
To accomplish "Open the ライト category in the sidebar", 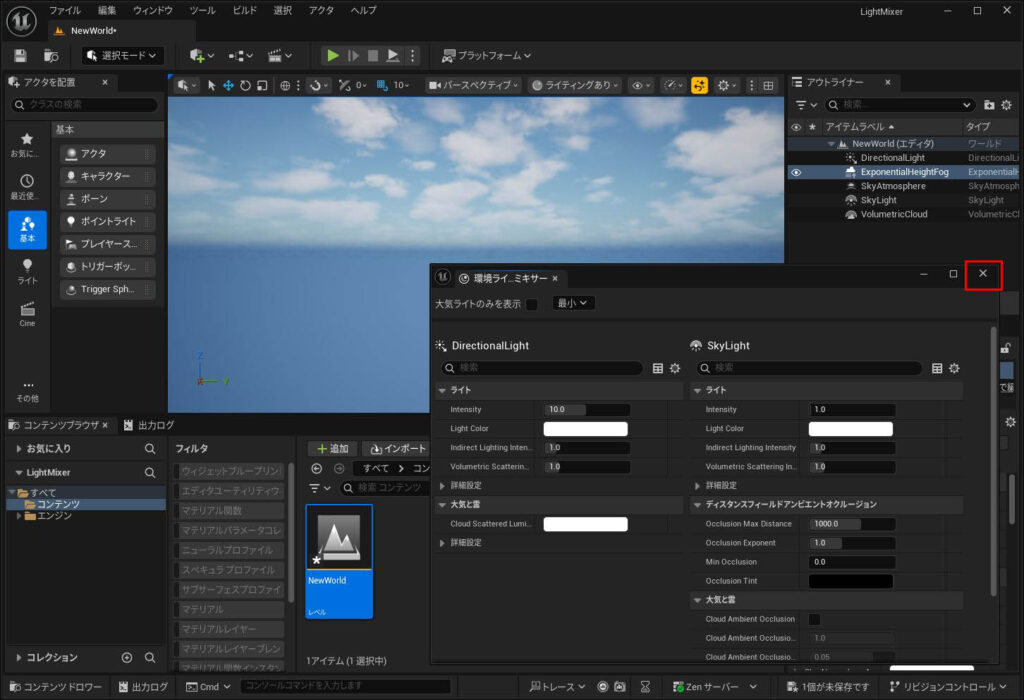I will click(27, 271).
